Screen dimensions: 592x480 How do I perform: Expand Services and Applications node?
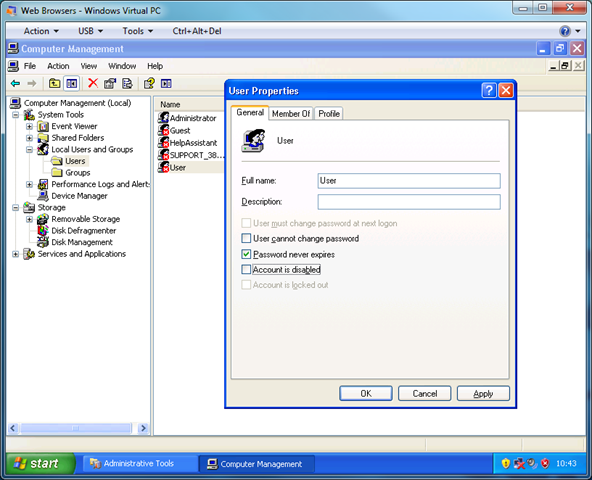pos(15,254)
